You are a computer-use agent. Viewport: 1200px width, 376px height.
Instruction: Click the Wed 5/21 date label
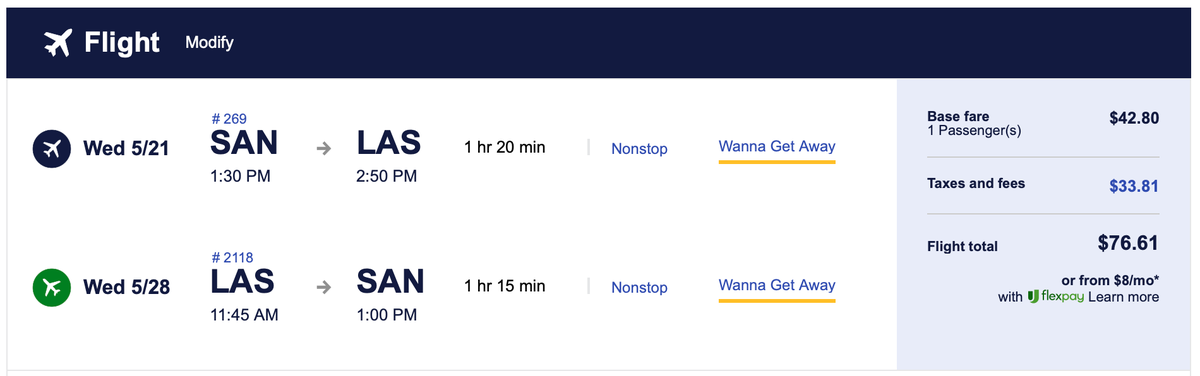tap(126, 149)
